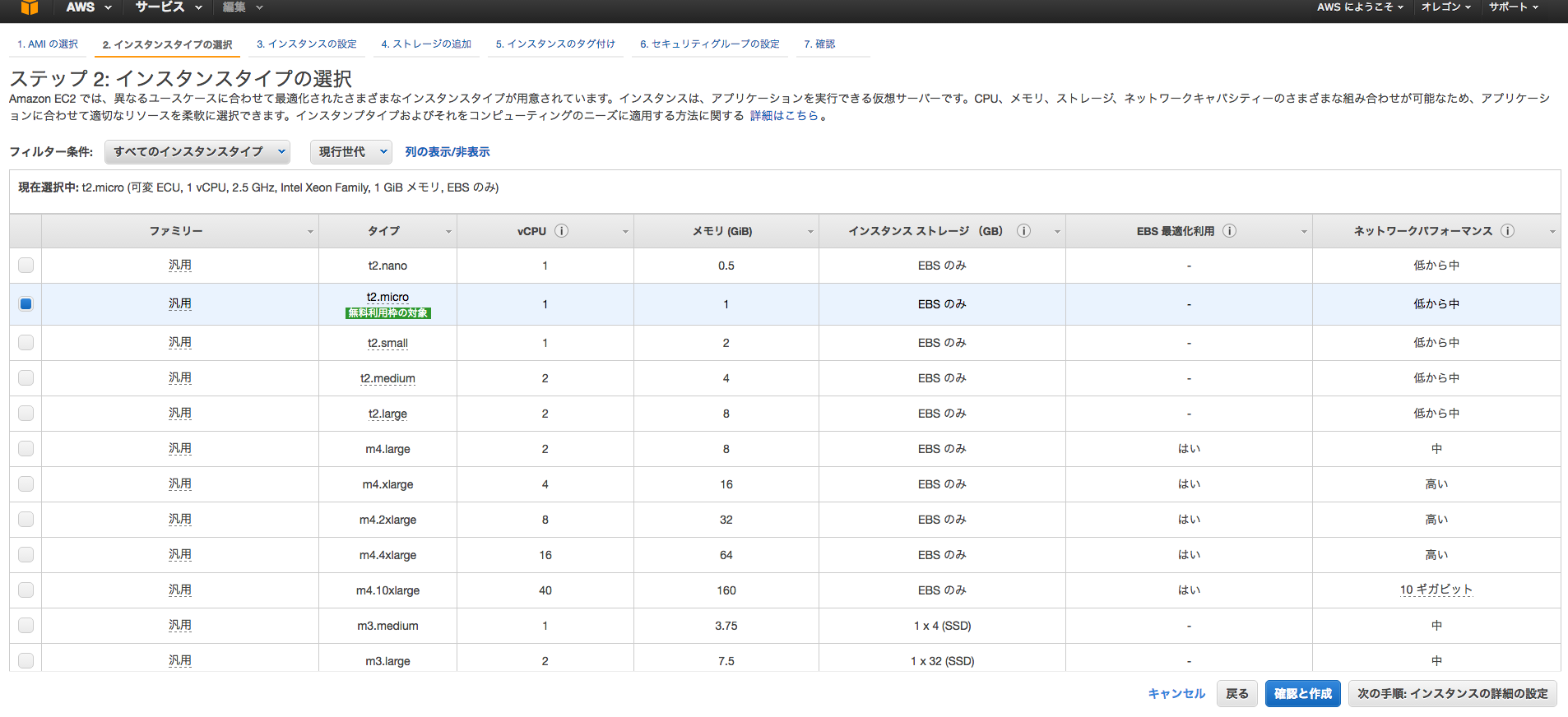Open the AWS menu in top bar

pos(88,7)
